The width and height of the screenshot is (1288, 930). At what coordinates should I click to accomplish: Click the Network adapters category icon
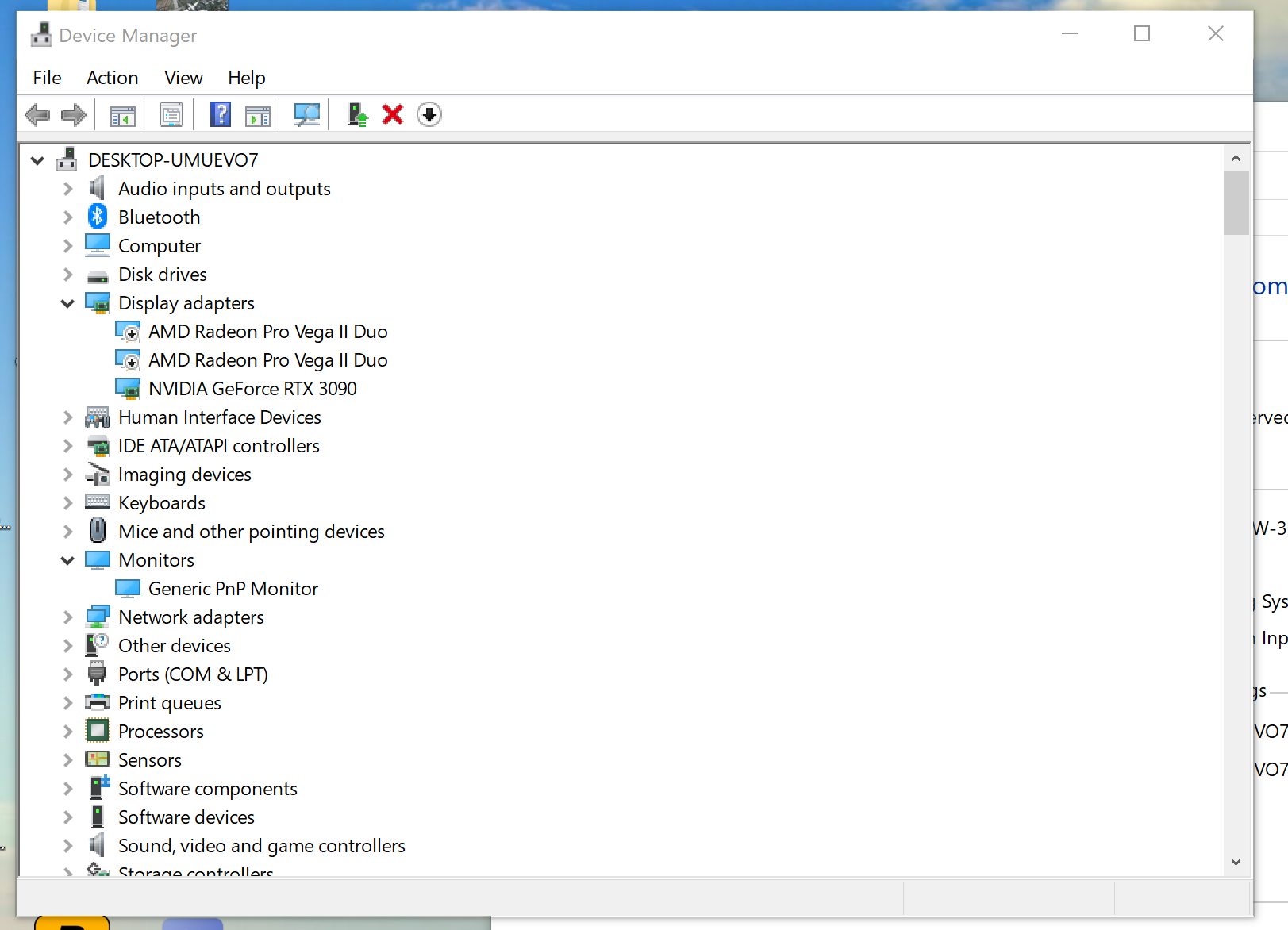tap(98, 617)
